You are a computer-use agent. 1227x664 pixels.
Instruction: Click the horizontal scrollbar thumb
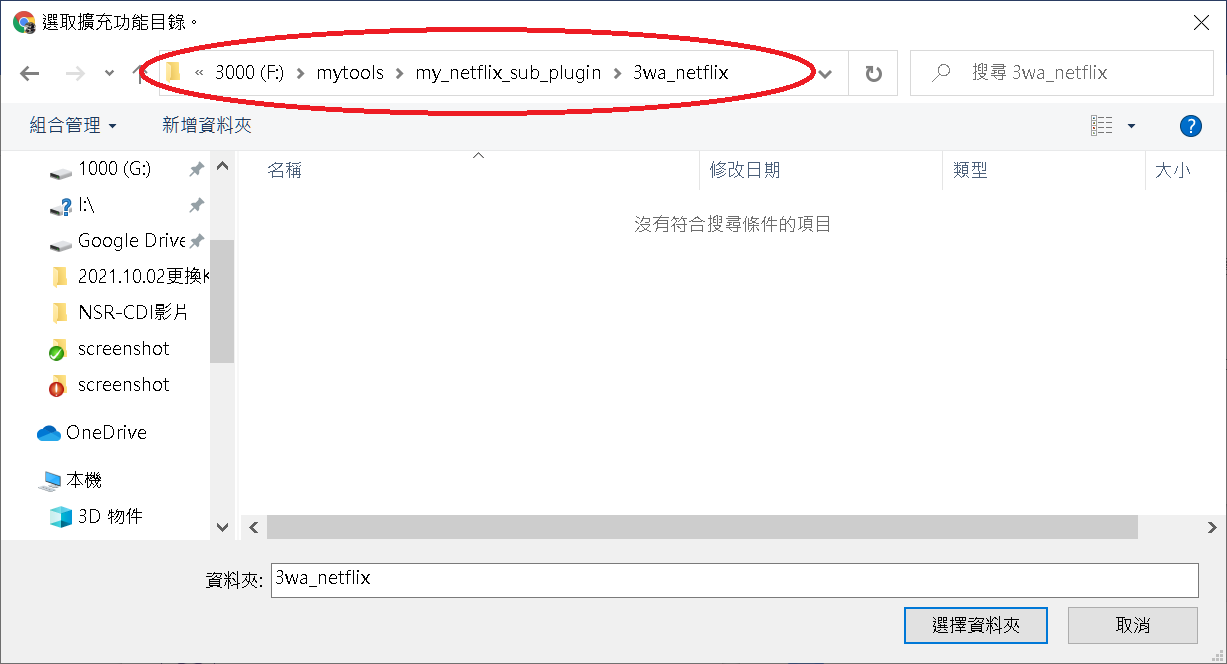click(702, 527)
